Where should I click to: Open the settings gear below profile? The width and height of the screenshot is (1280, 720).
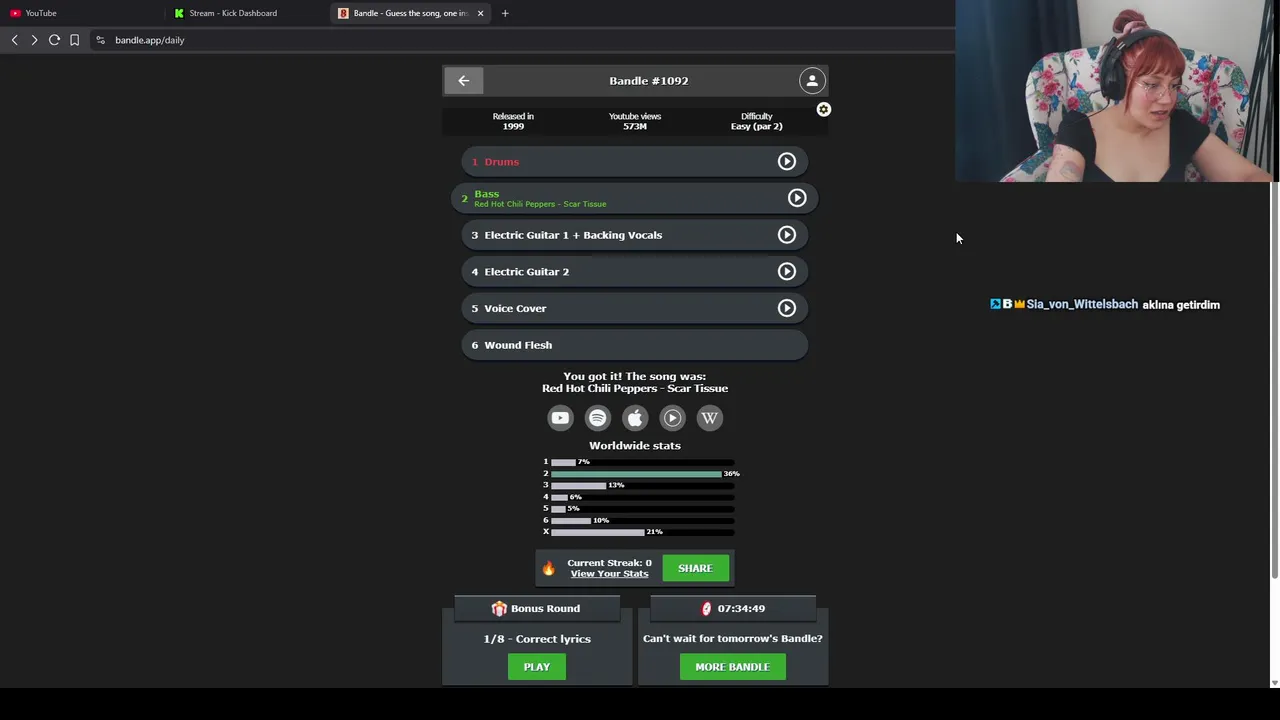pyautogui.click(x=823, y=109)
